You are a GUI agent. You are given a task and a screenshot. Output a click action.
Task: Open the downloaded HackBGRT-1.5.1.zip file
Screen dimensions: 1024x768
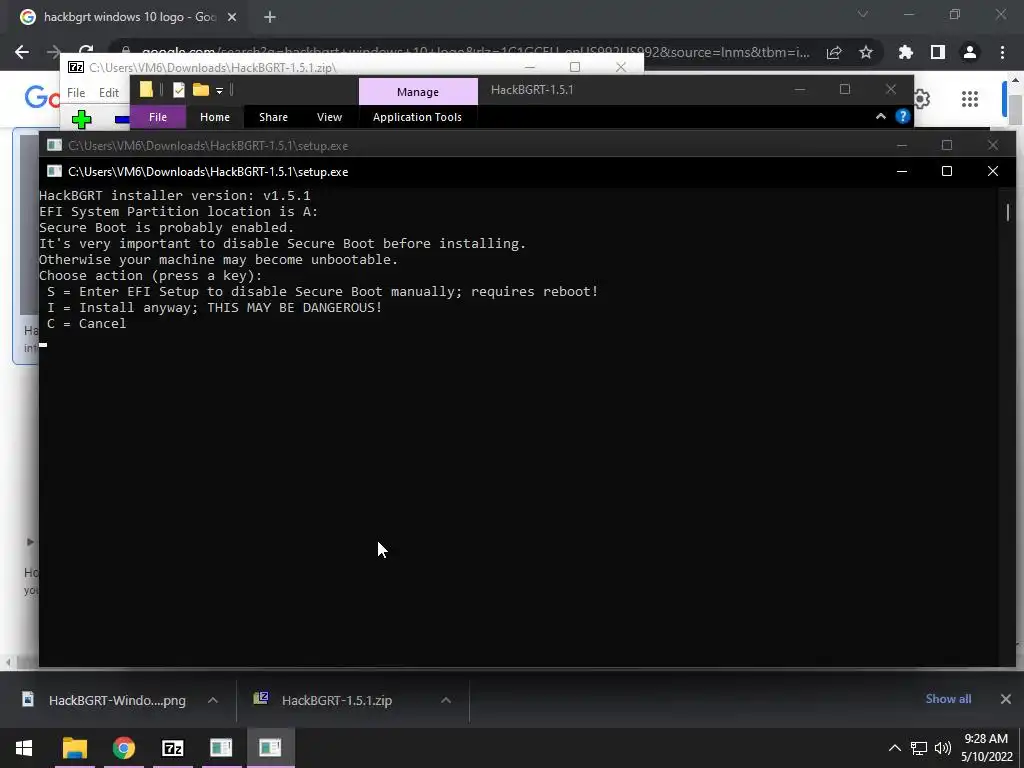[x=337, y=700]
